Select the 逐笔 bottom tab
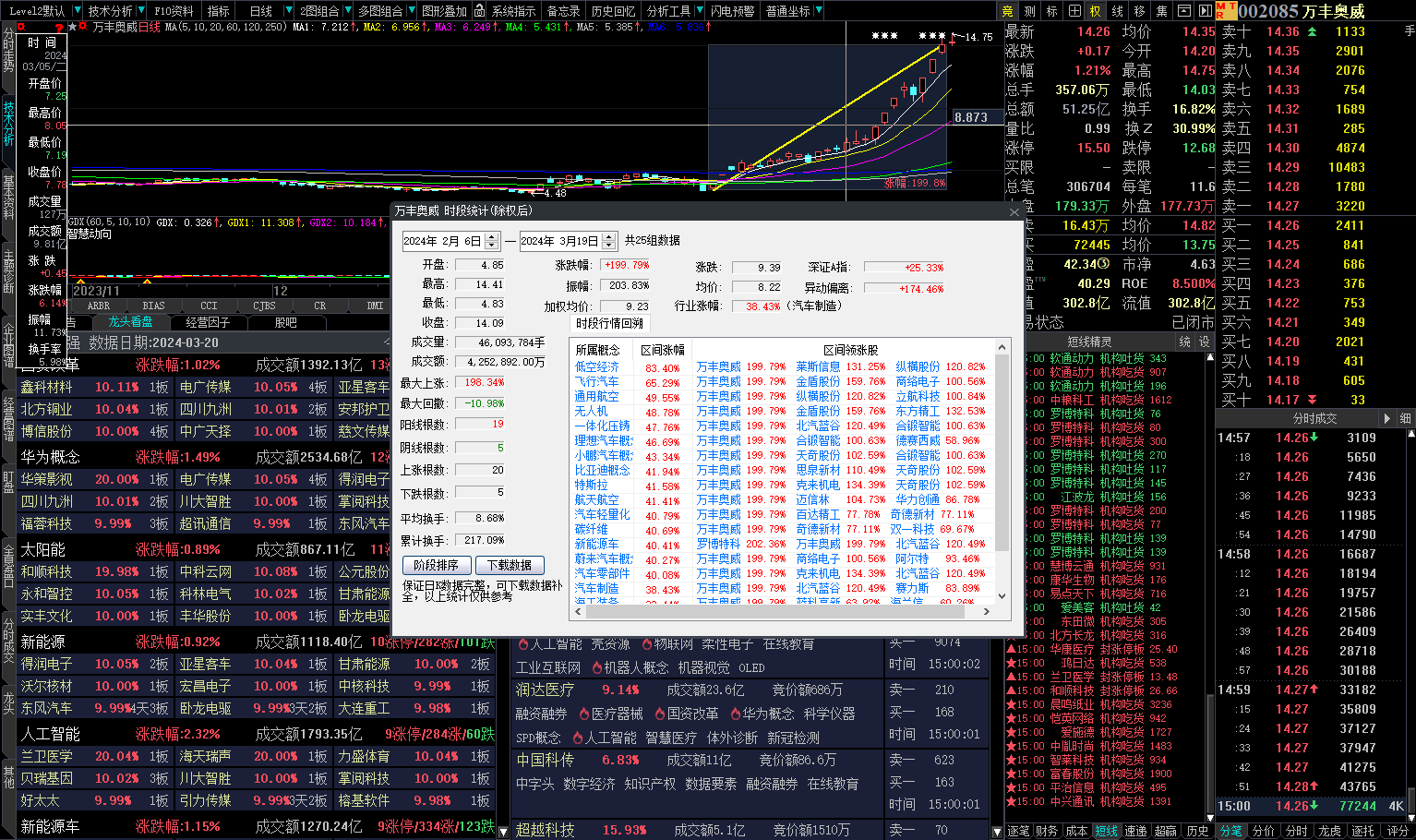 pos(1019,831)
